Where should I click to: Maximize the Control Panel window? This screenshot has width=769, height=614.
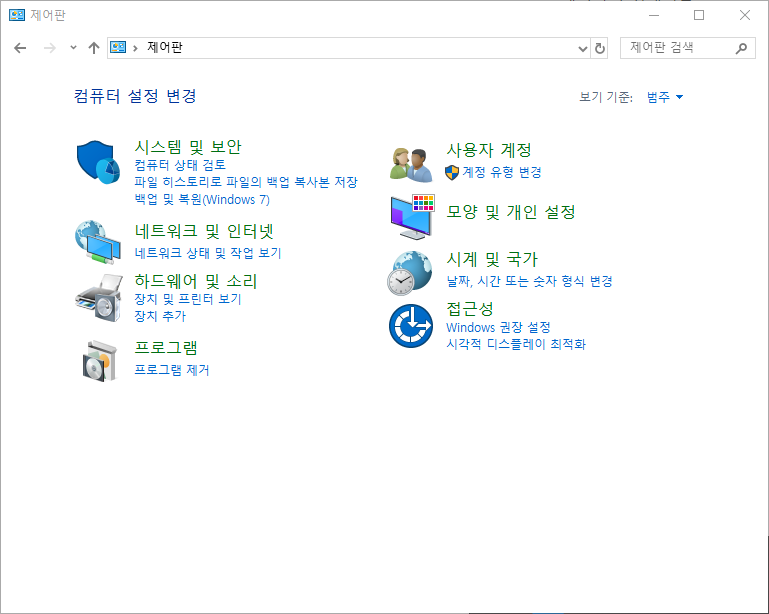click(699, 15)
